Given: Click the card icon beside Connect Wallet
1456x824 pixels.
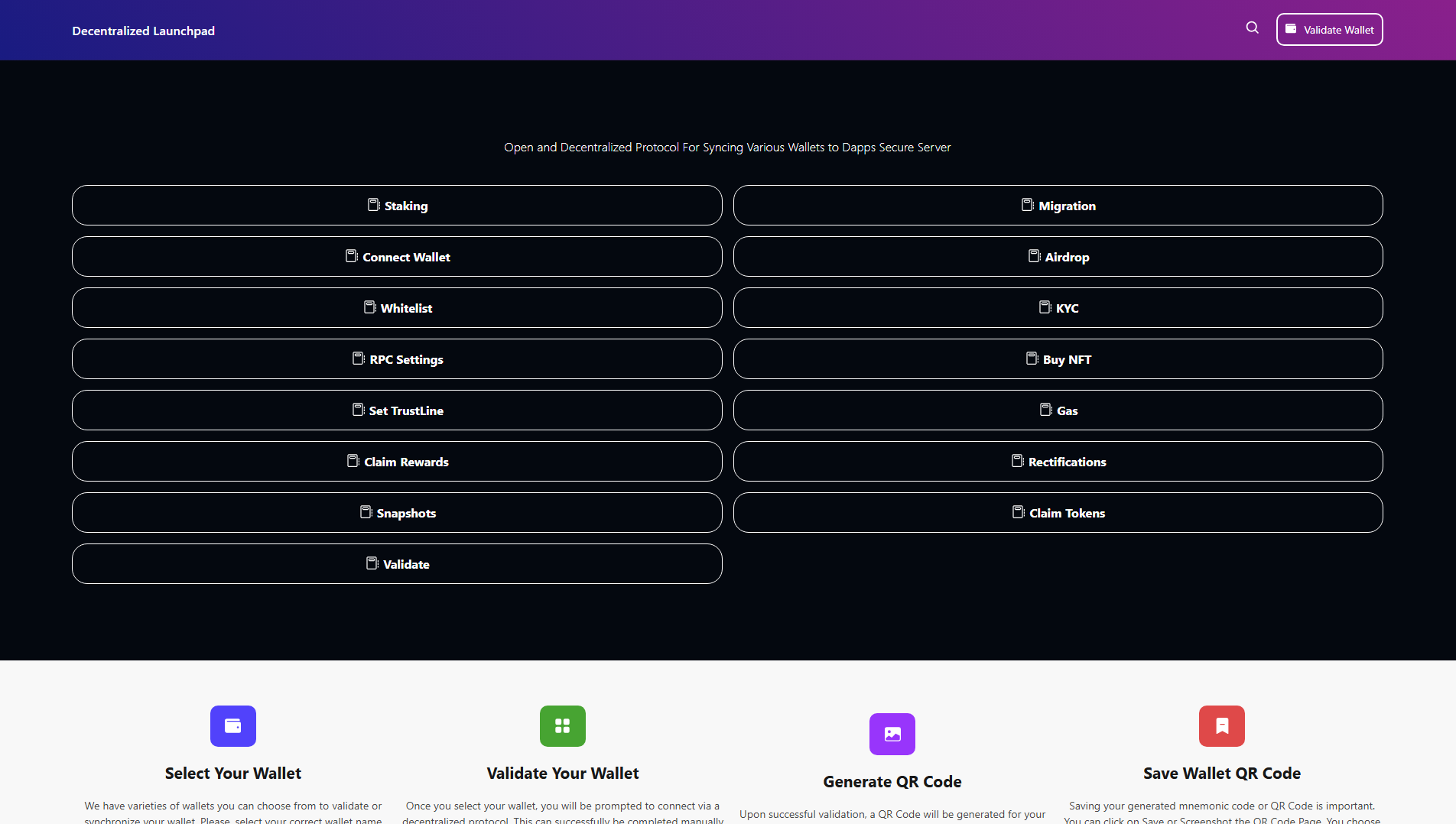Looking at the screenshot, I should tap(352, 256).
